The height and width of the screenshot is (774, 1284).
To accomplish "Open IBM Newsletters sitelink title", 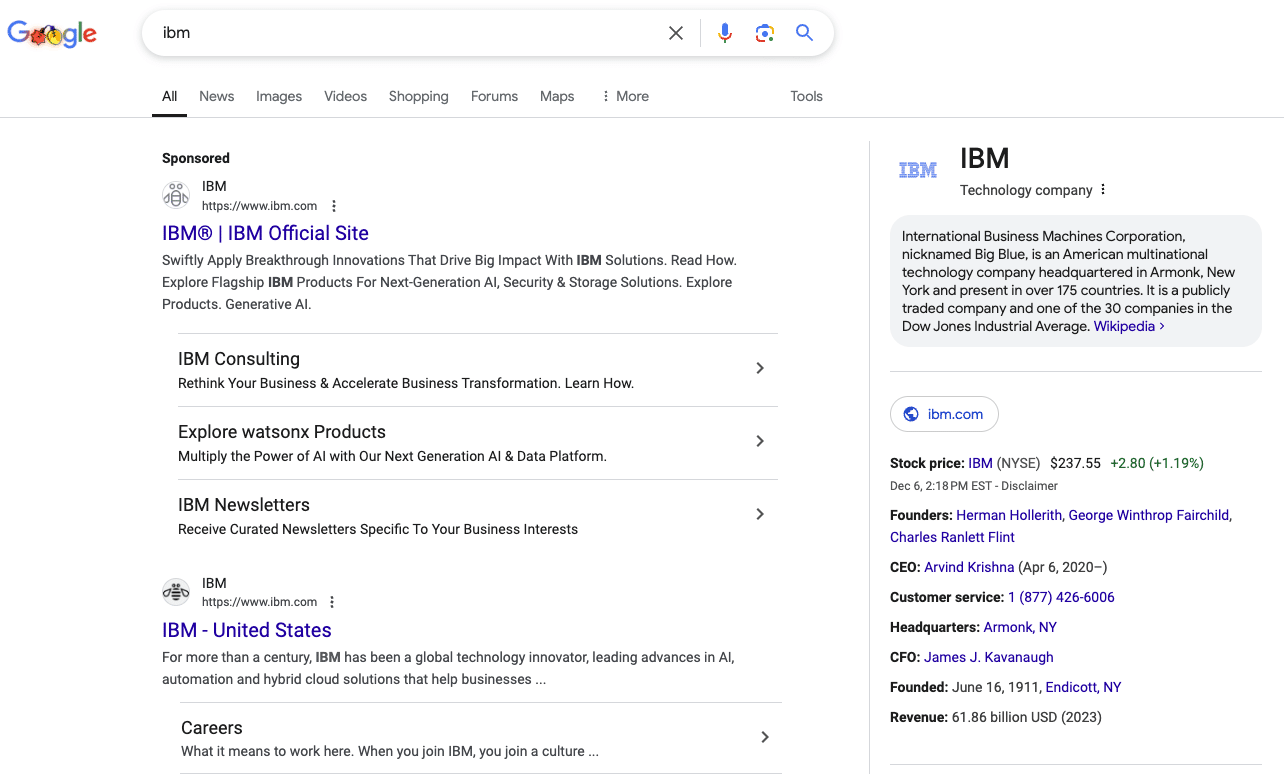I will pos(244,505).
